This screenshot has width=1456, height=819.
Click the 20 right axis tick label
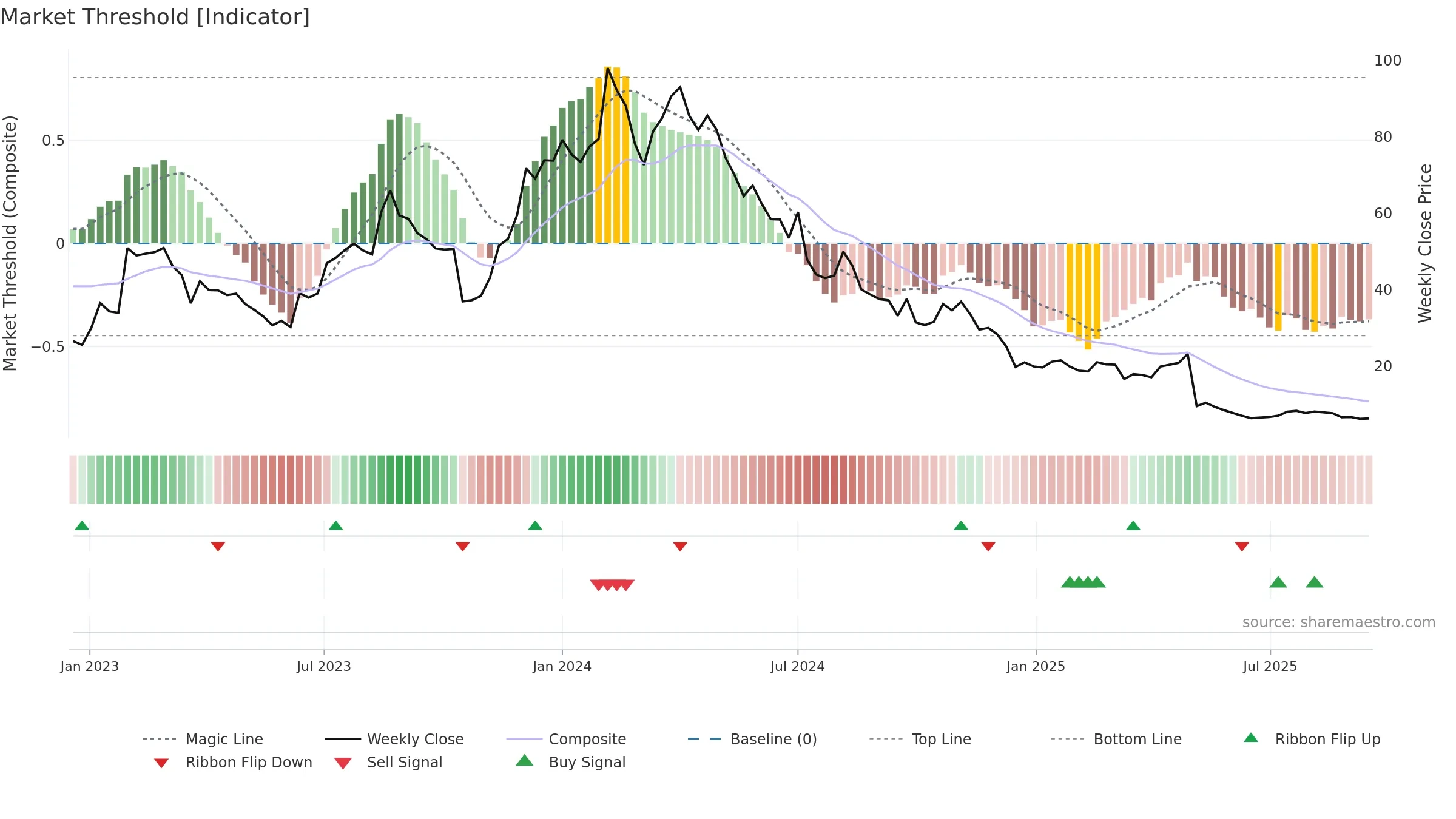1383,366
